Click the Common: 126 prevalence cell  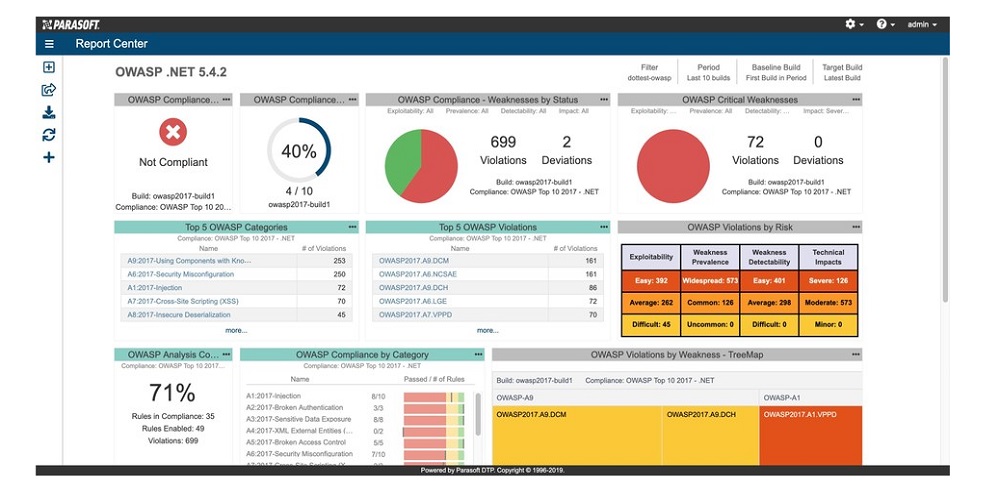[x=710, y=303]
